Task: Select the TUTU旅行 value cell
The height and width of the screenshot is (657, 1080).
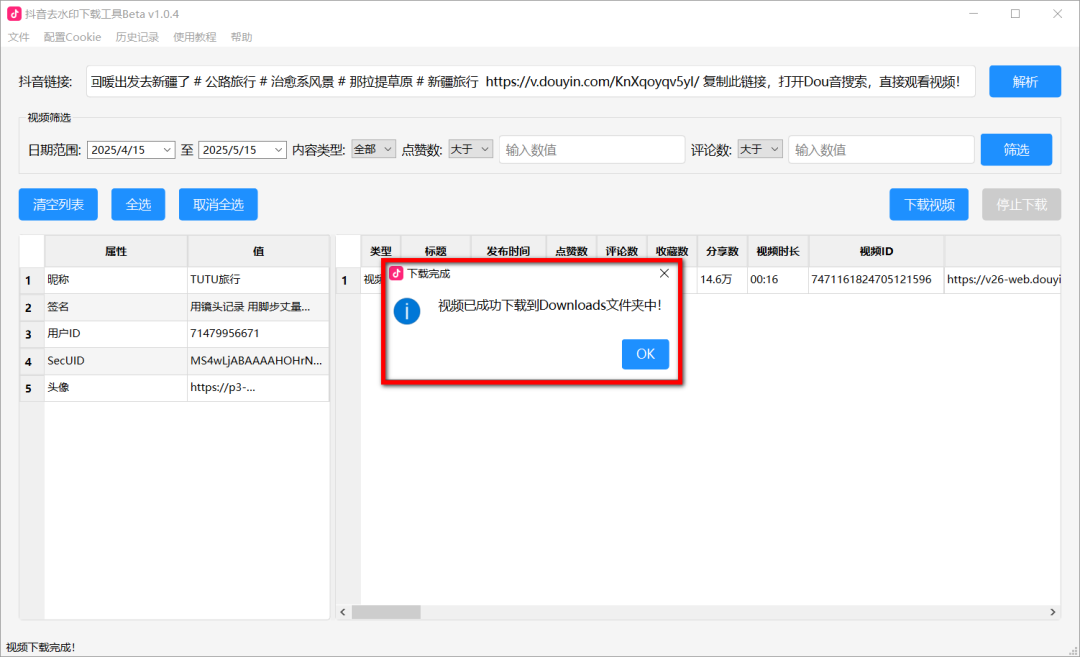Action: pos(258,280)
